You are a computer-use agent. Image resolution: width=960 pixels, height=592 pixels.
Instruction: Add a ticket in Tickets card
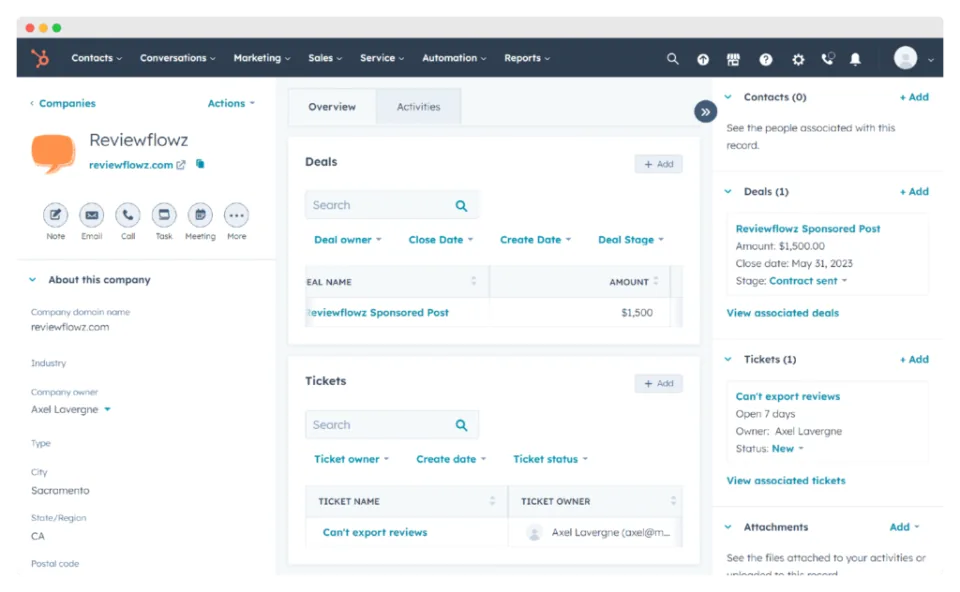pos(658,384)
